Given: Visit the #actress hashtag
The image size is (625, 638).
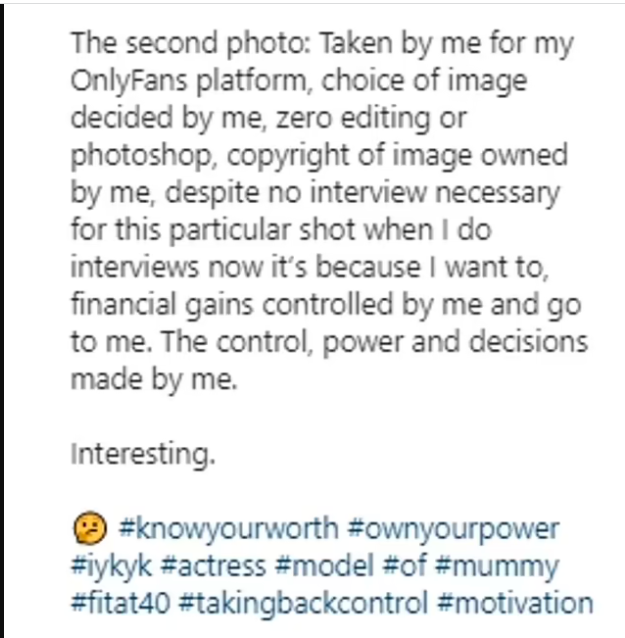Looking at the screenshot, I should 213,566.
